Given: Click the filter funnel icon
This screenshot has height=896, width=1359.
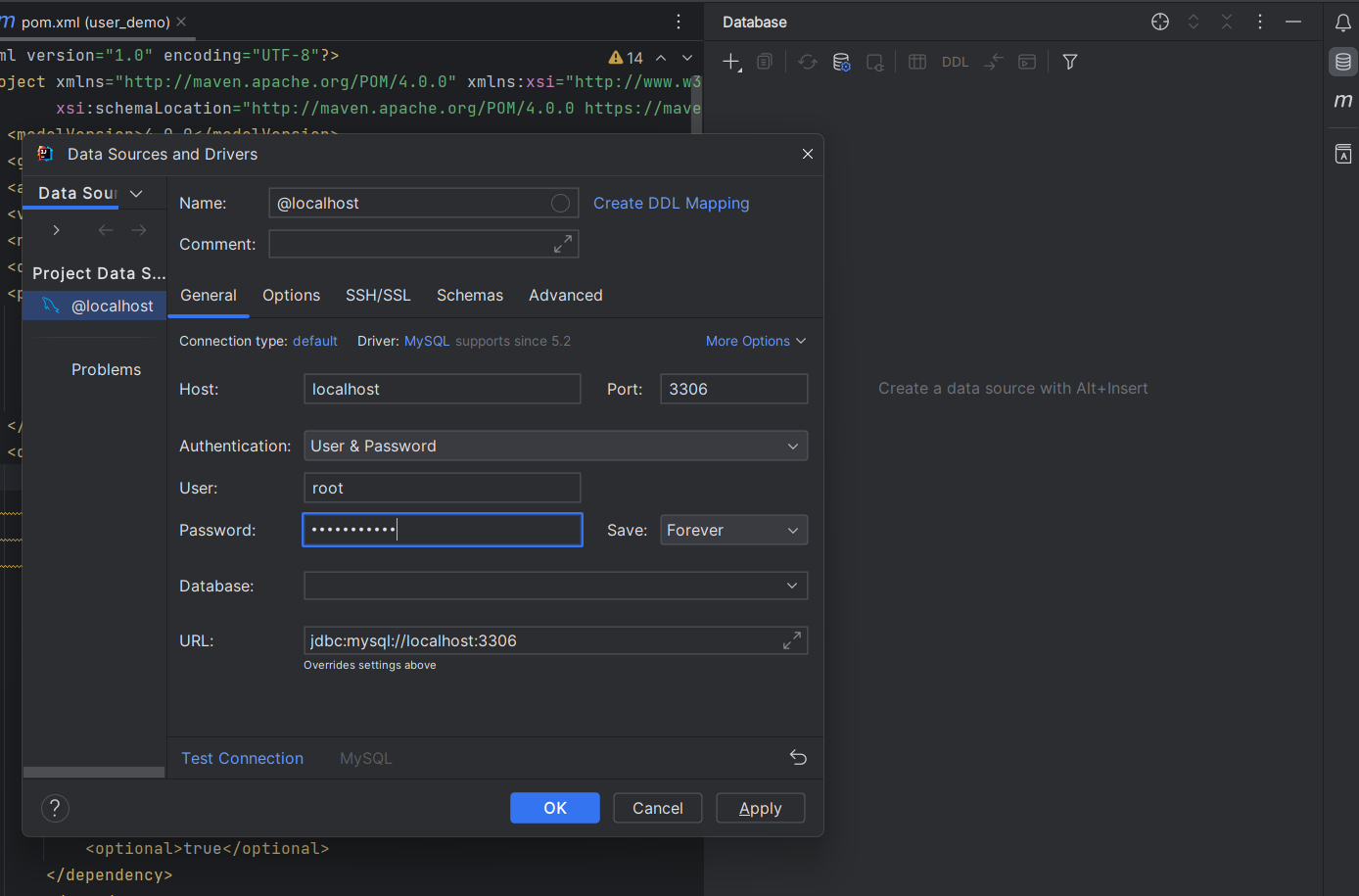Looking at the screenshot, I should pyautogui.click(x=1070, y=62).
